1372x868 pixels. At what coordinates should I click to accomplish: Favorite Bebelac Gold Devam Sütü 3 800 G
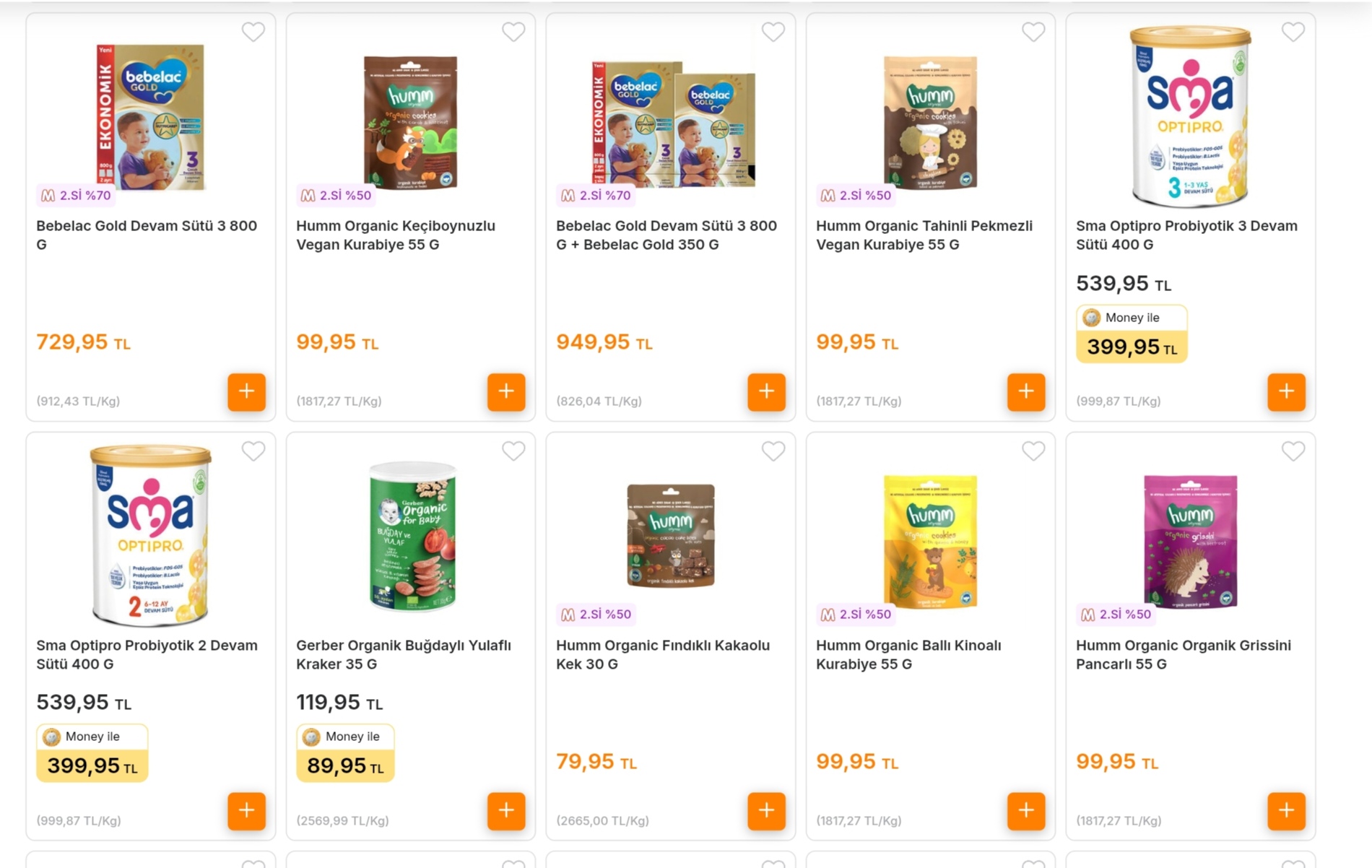tap(253, 32)
